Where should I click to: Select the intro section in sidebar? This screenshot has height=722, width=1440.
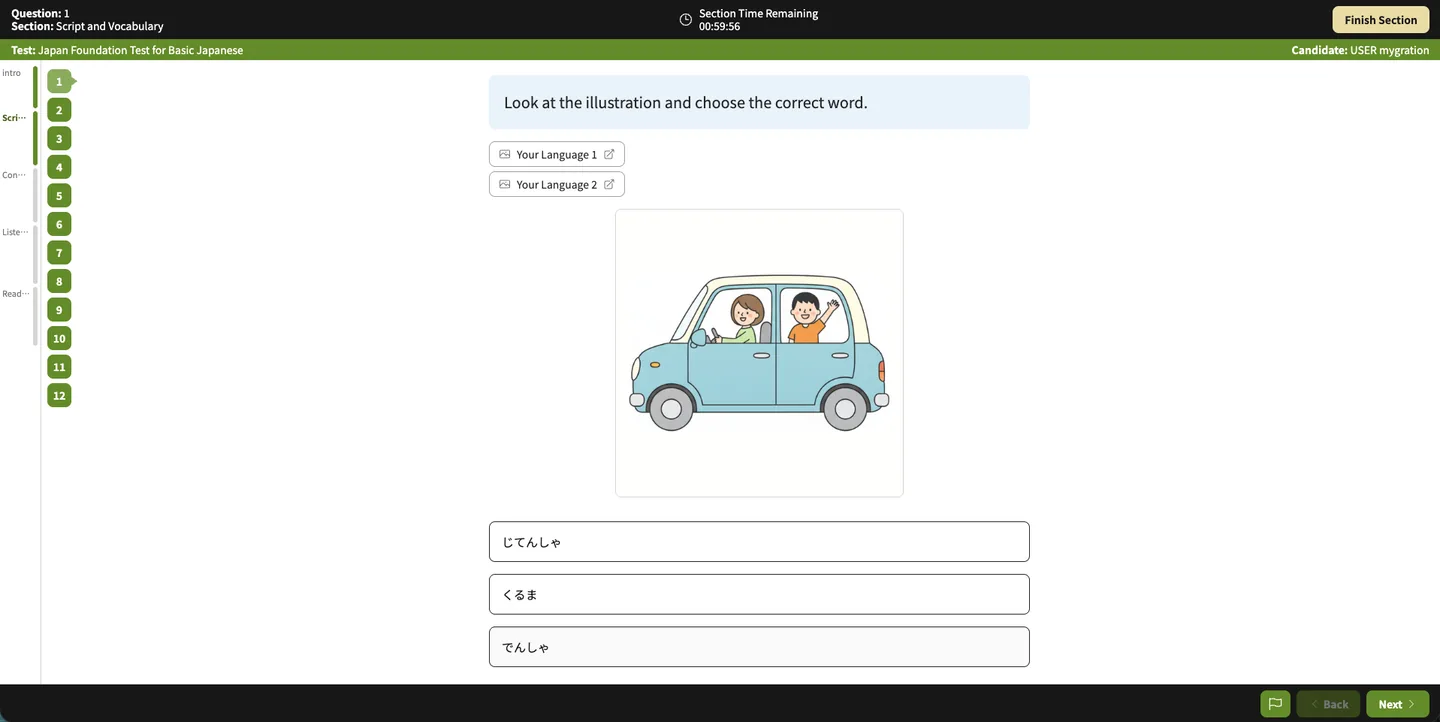click(x=12, y=73)
